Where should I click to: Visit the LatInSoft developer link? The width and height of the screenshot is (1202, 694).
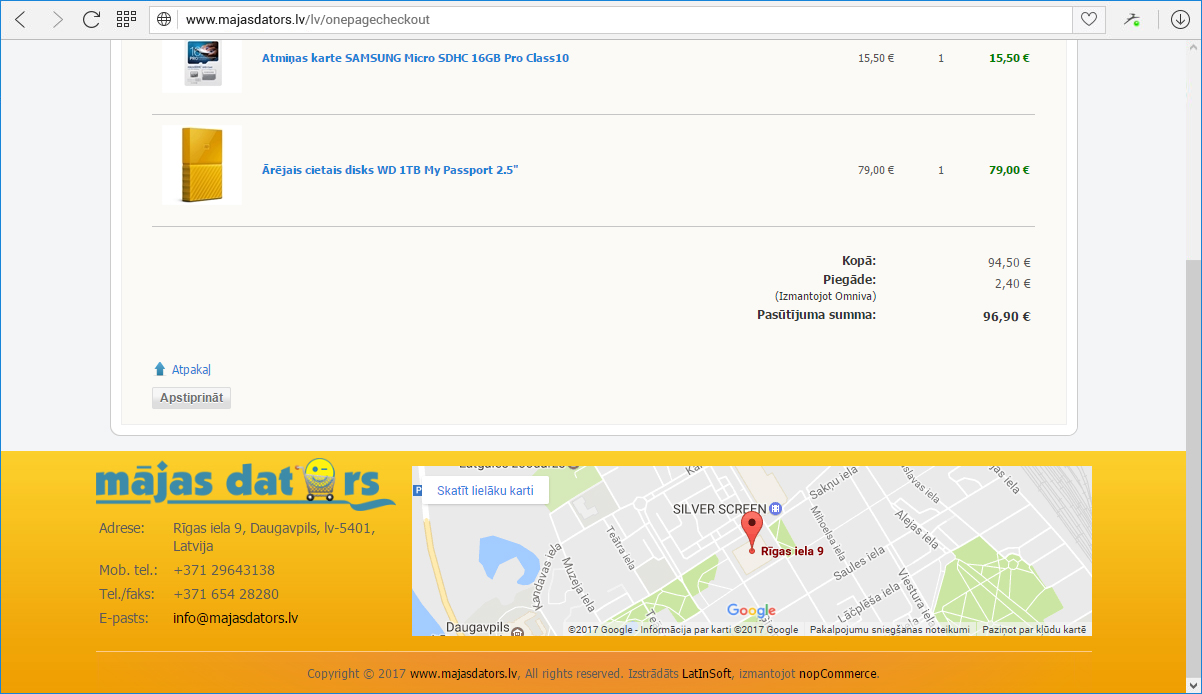(707, 674)
